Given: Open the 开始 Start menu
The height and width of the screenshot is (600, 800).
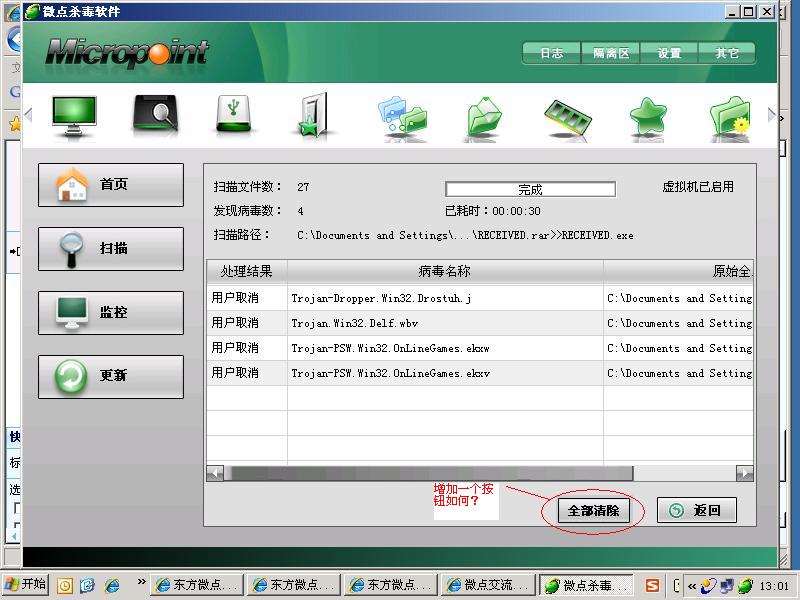Looking at the screenshot, I should click(x=25, y=585).
